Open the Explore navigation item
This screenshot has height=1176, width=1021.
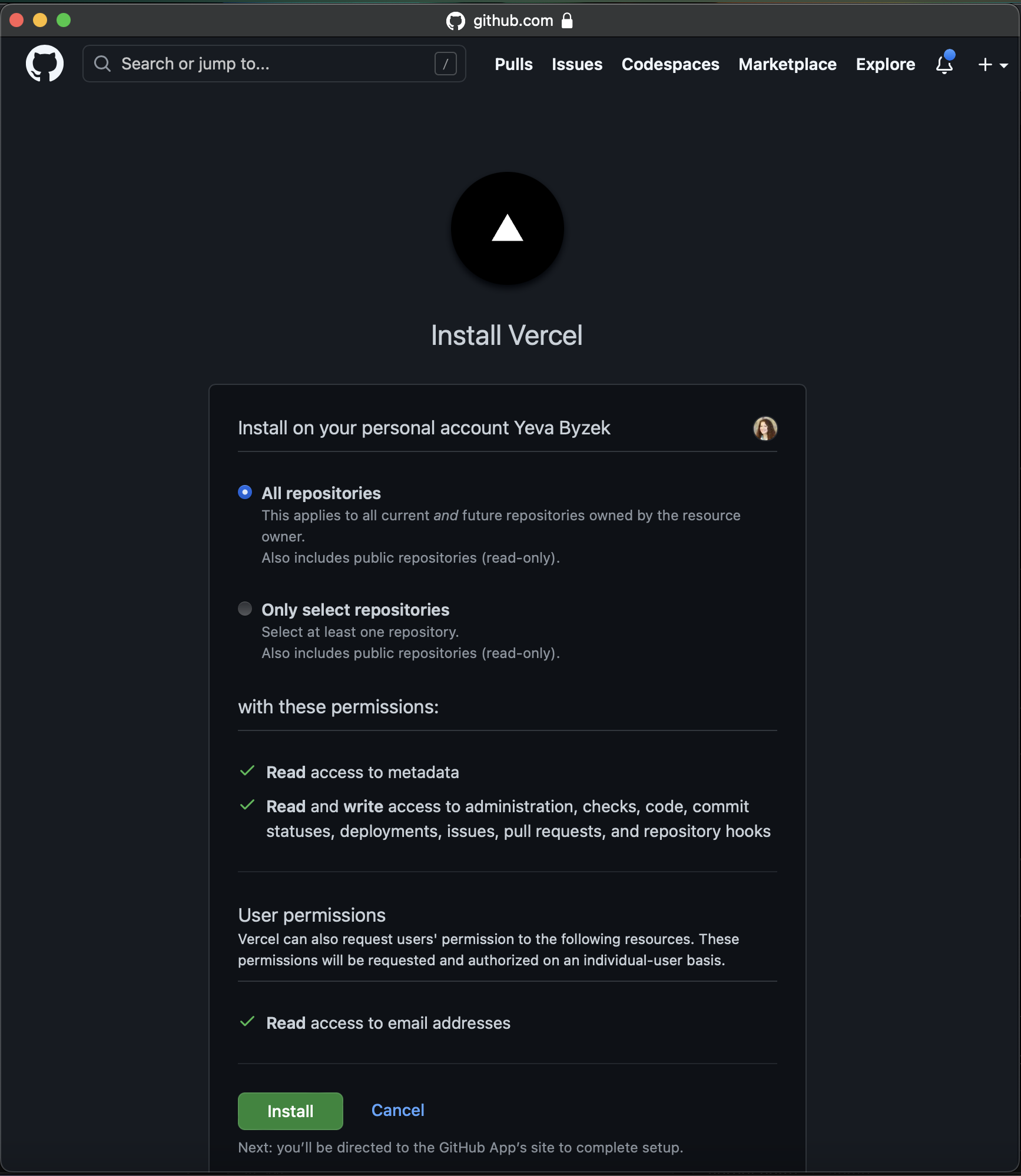885,64
